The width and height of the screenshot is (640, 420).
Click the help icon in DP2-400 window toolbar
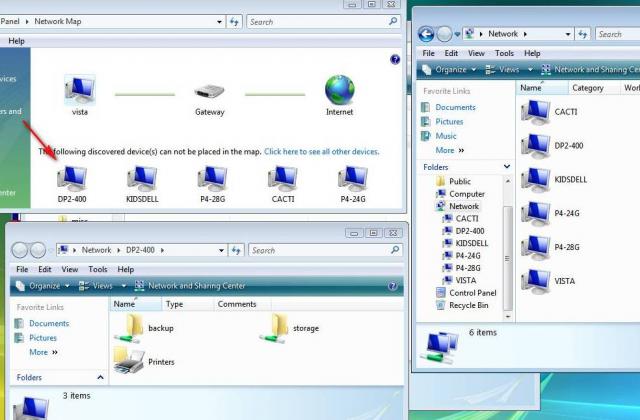coord(393,286)
